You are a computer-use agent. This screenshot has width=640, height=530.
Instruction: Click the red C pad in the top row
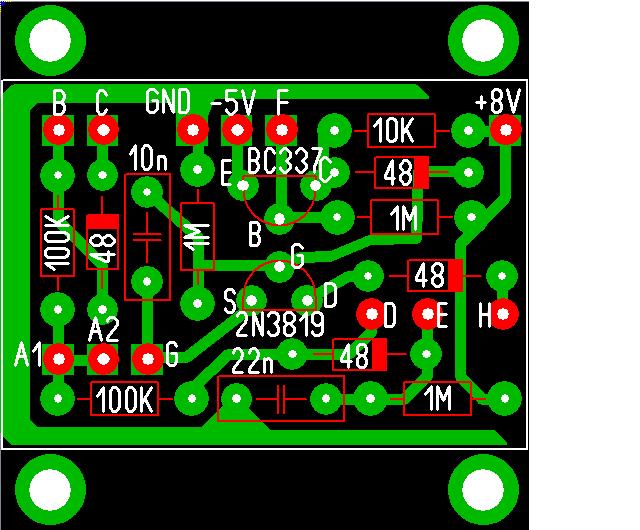[x=103, y=130]
